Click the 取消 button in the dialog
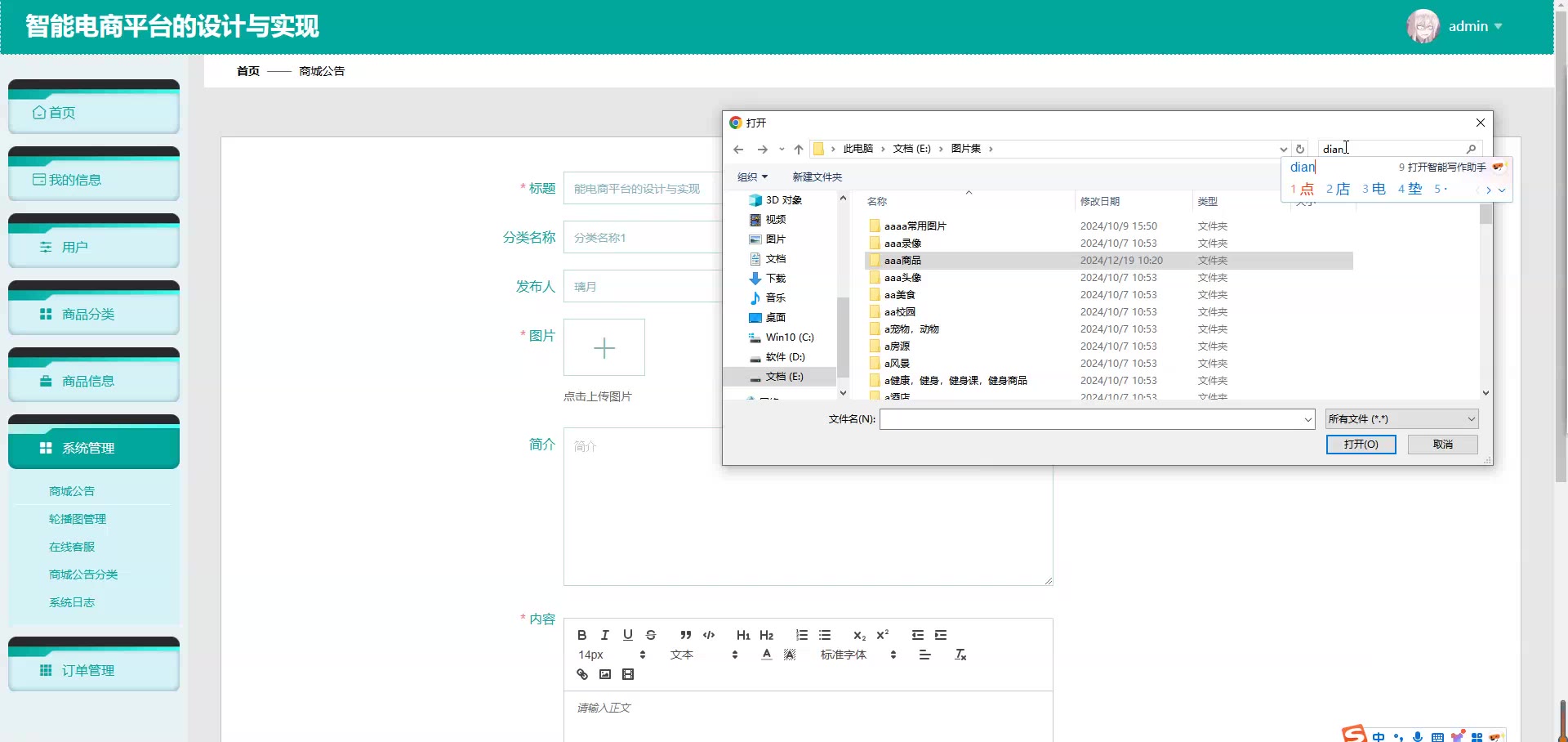1568x742 pixels. [1442, 444]
